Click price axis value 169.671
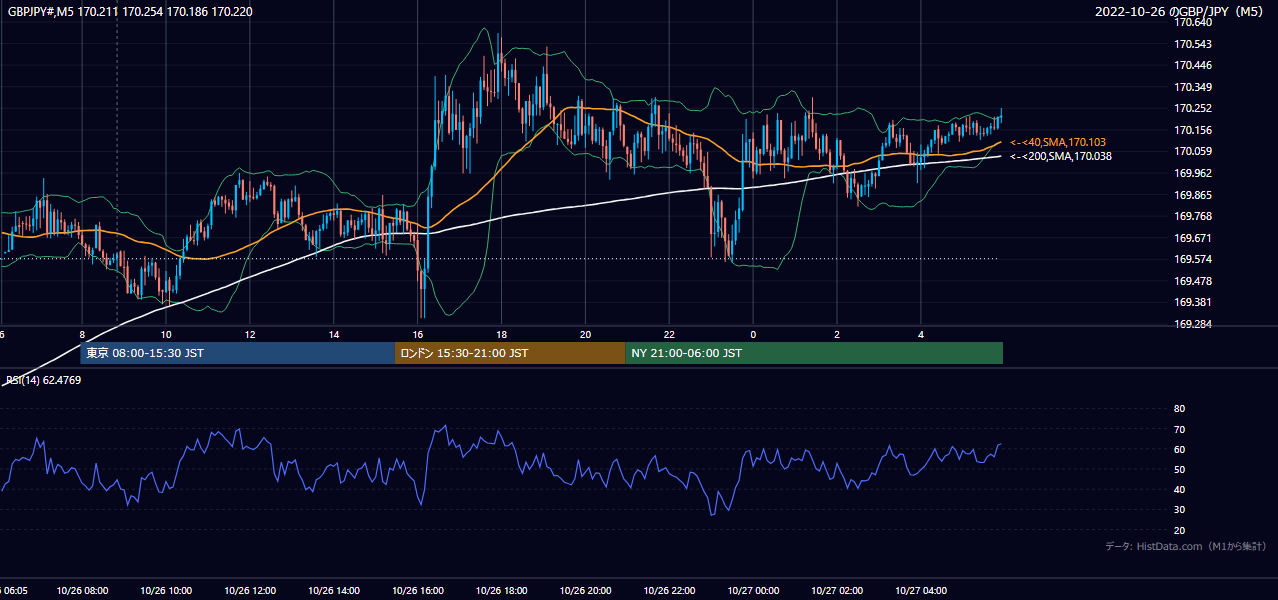This screenshot has width=1278, height=600. [x=1194, y=238]
